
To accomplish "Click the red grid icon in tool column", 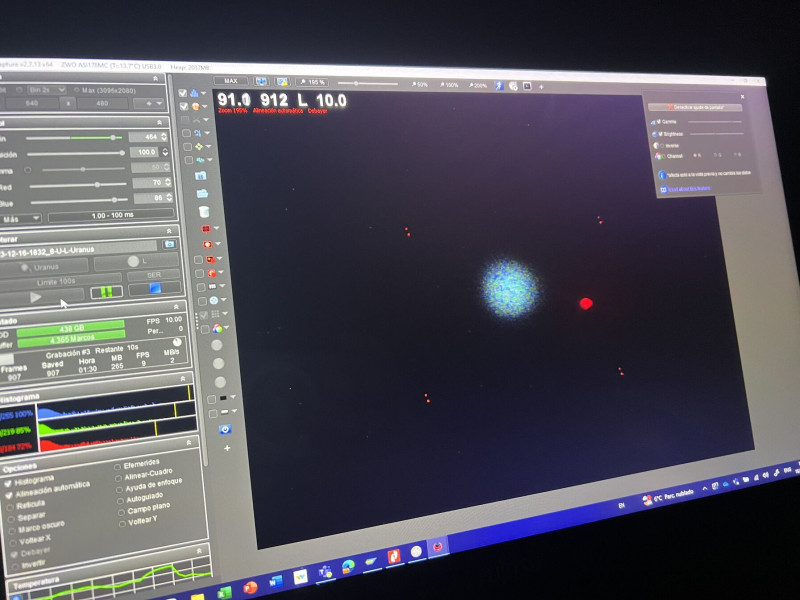I will pyautogui.click(x=206, y=229).
